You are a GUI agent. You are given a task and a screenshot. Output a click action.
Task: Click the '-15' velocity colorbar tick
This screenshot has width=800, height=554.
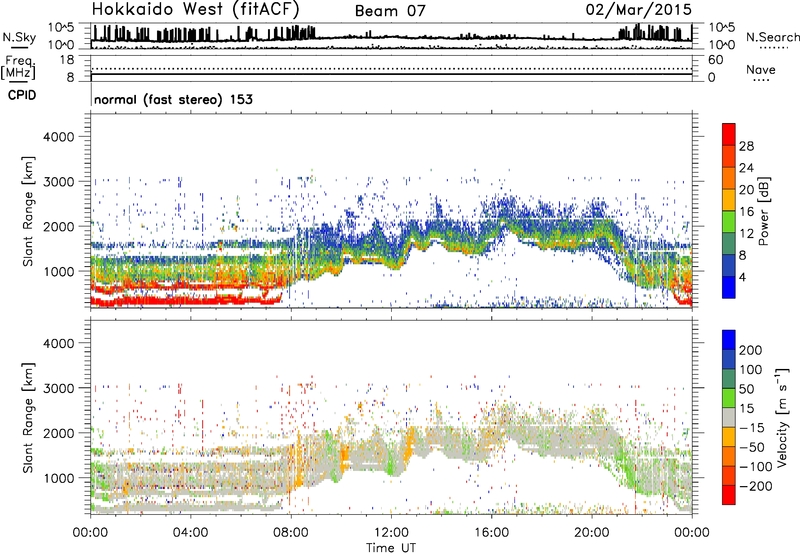click(751, 428)
